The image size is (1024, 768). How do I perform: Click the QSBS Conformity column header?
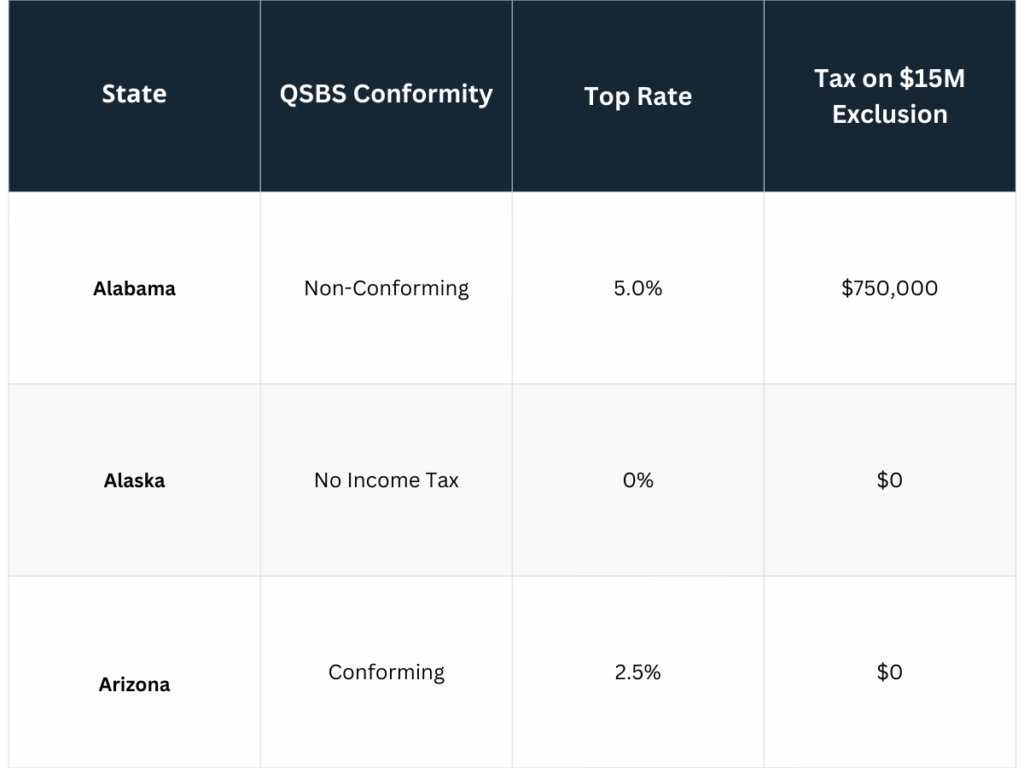coord(386,94)
